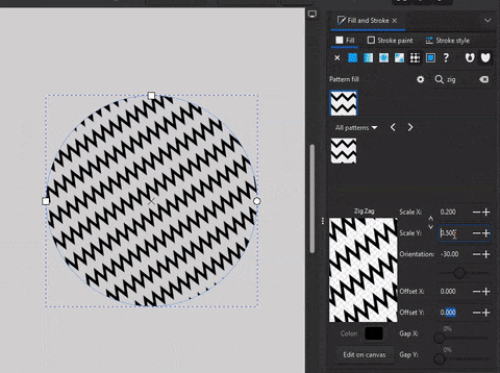Switch to the Stroke style tab

point(447,40)
